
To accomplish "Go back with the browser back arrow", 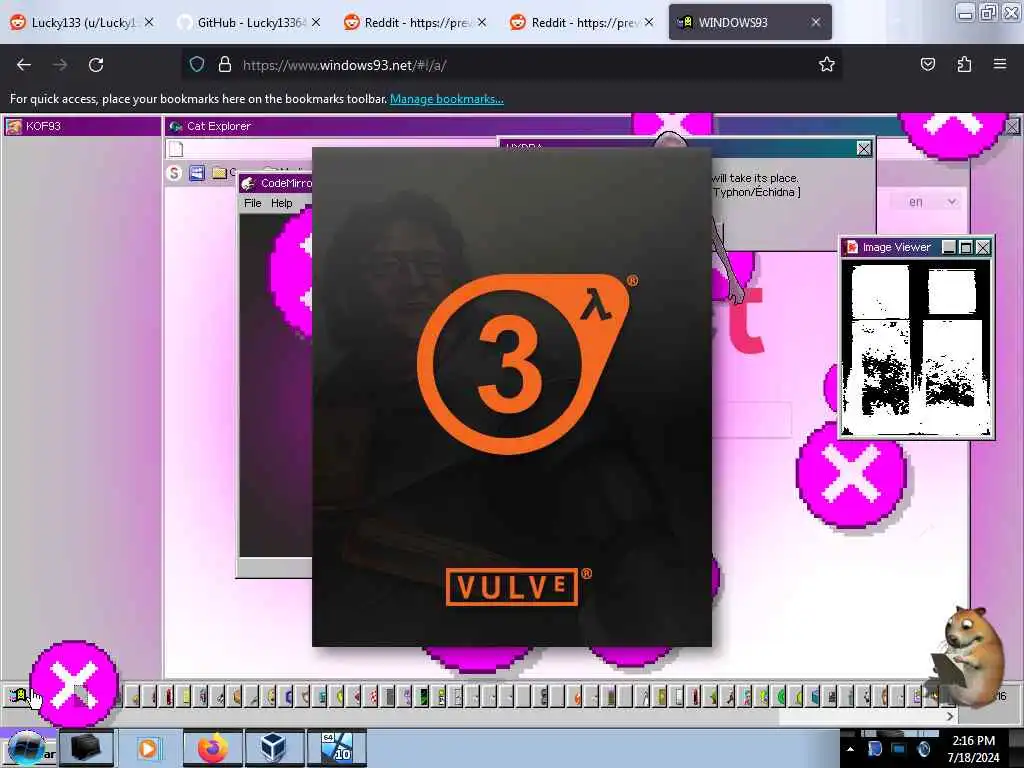I will tap(24, 65).
